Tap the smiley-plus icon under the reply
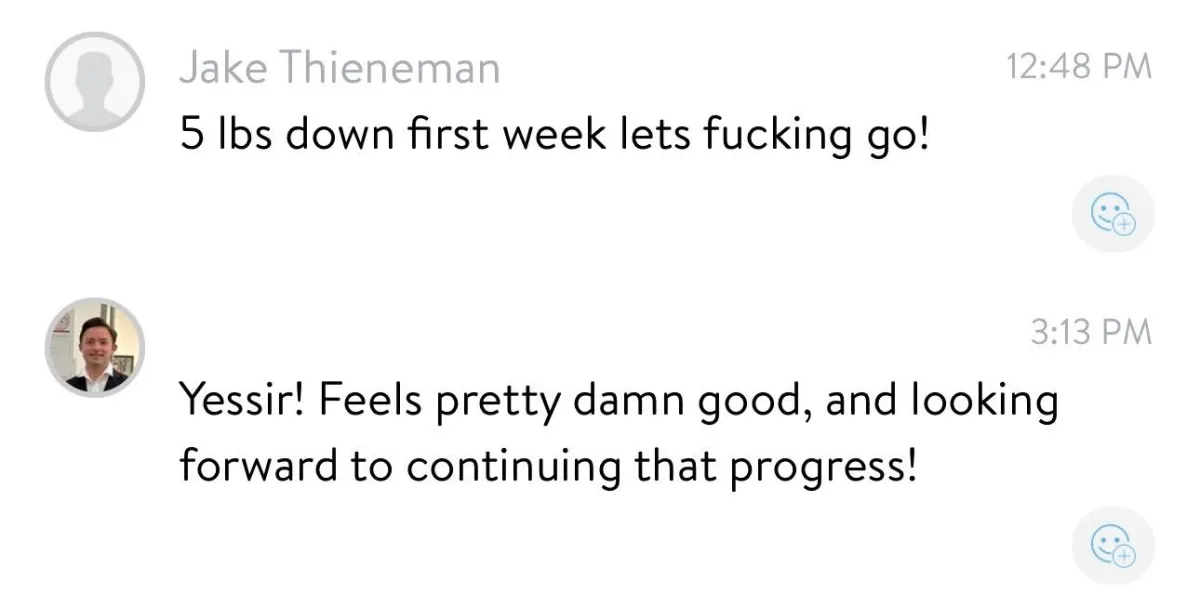 1113,546
